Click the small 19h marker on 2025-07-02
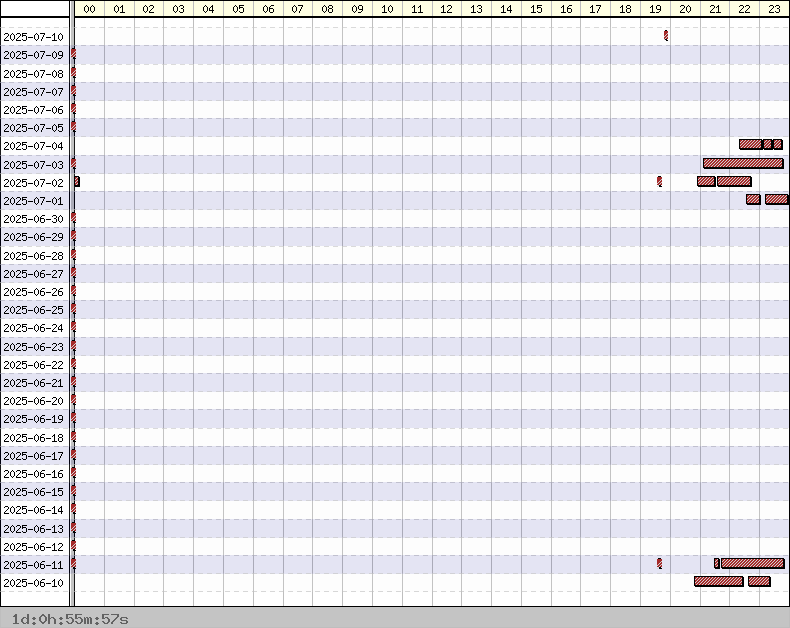Image resolution: width=790 pixels, height=628 pixels. click(660, 181)
